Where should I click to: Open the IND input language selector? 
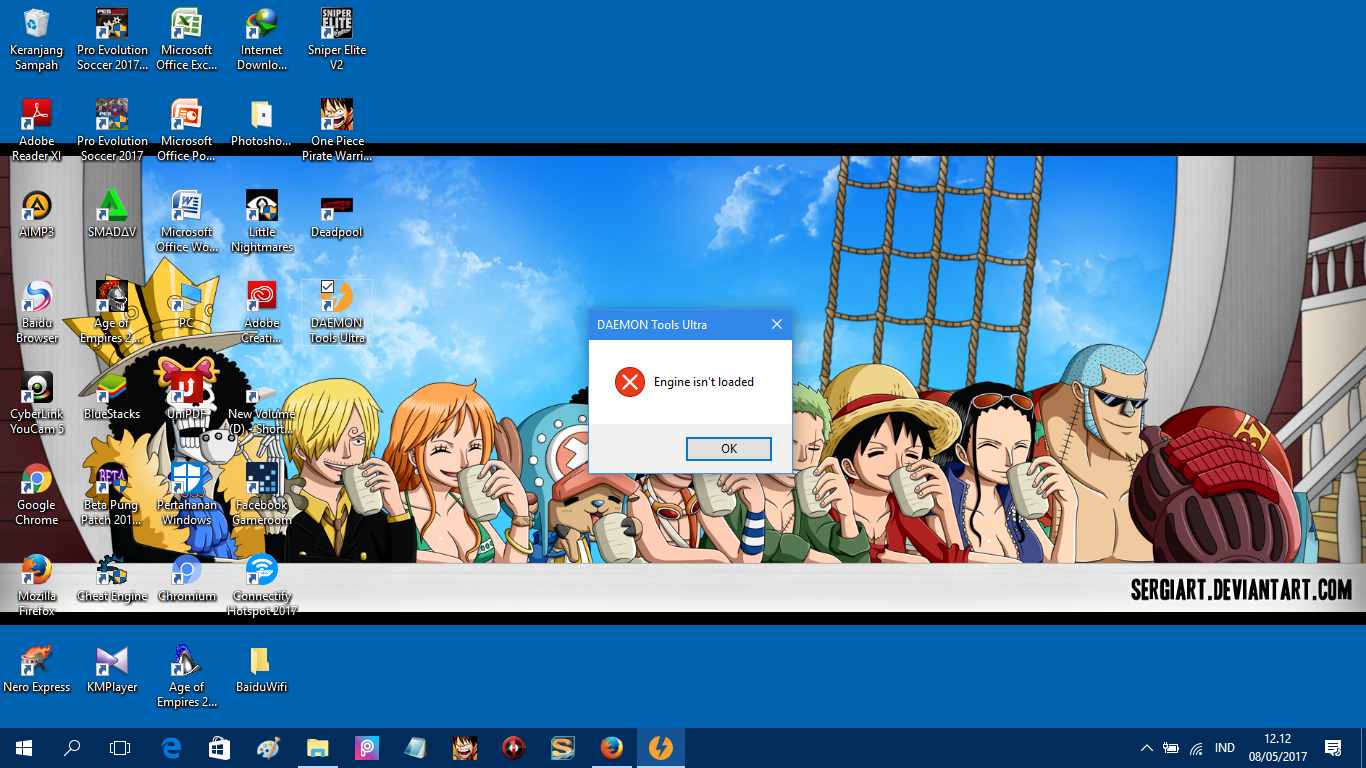(x=1224, y=748)
